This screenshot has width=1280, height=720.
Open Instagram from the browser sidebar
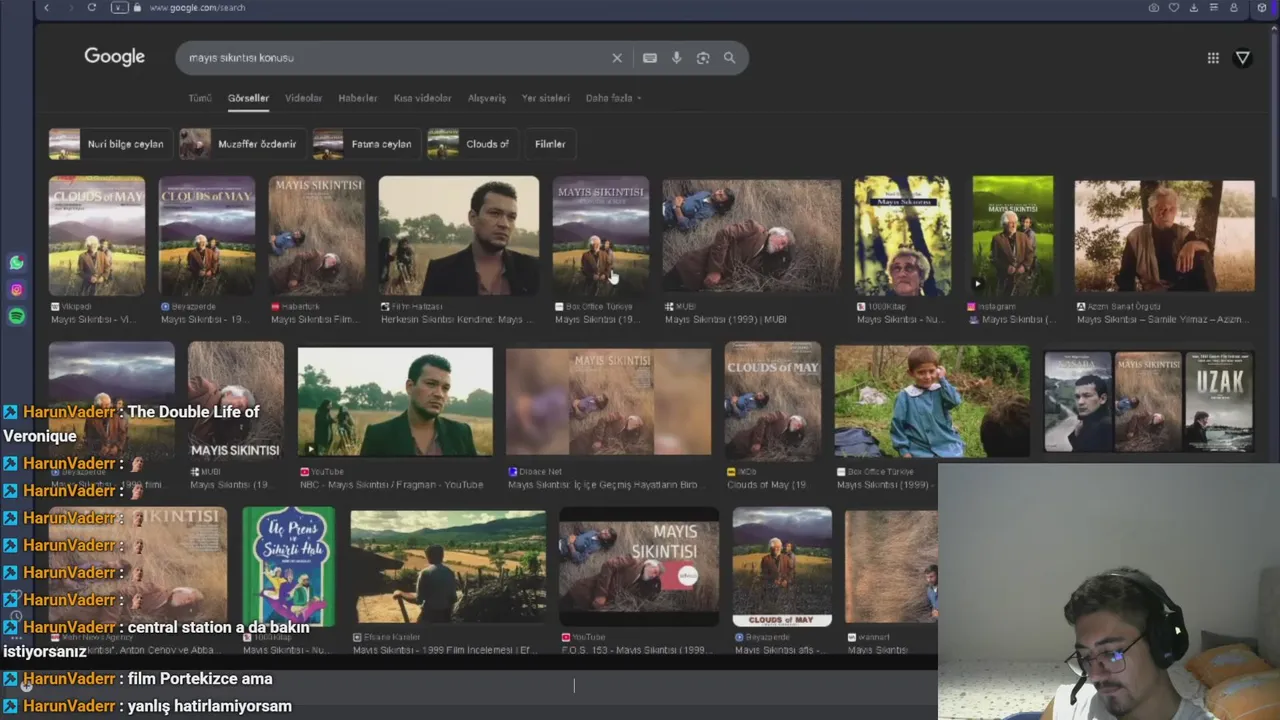click(16, 290)
